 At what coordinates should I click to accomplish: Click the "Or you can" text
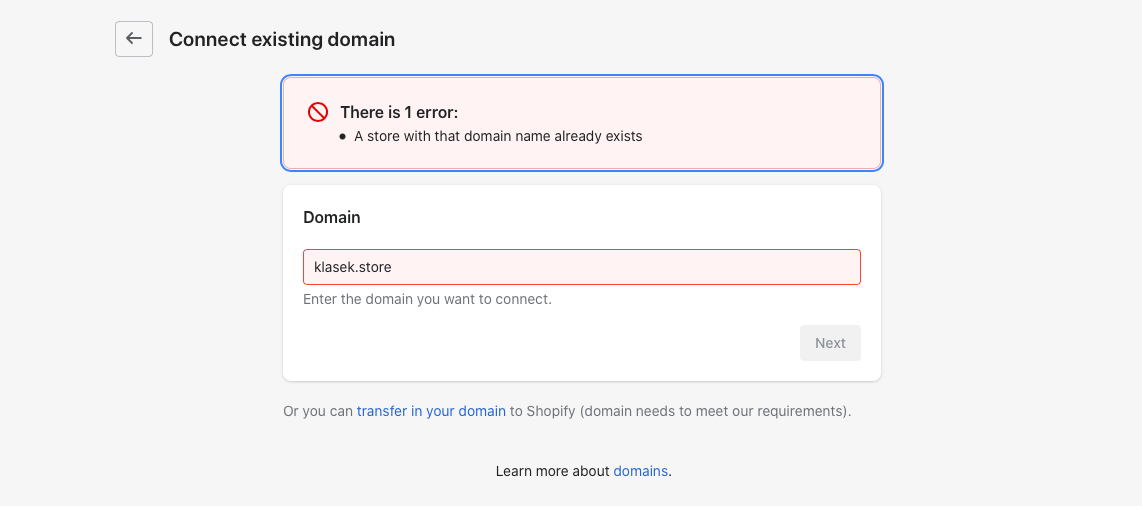click(318, 411)
